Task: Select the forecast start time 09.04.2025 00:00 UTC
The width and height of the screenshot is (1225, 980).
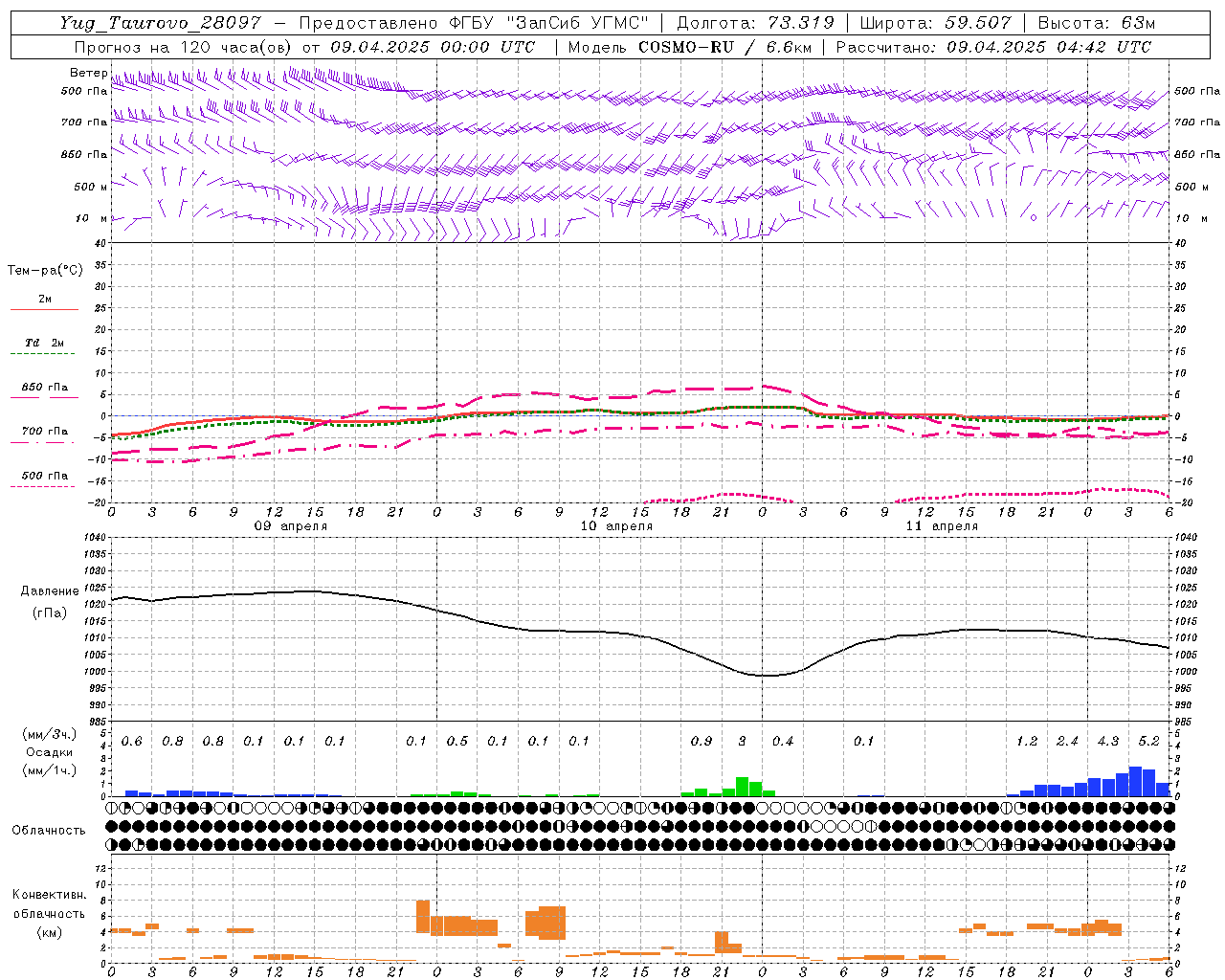Action: (433, 47)
